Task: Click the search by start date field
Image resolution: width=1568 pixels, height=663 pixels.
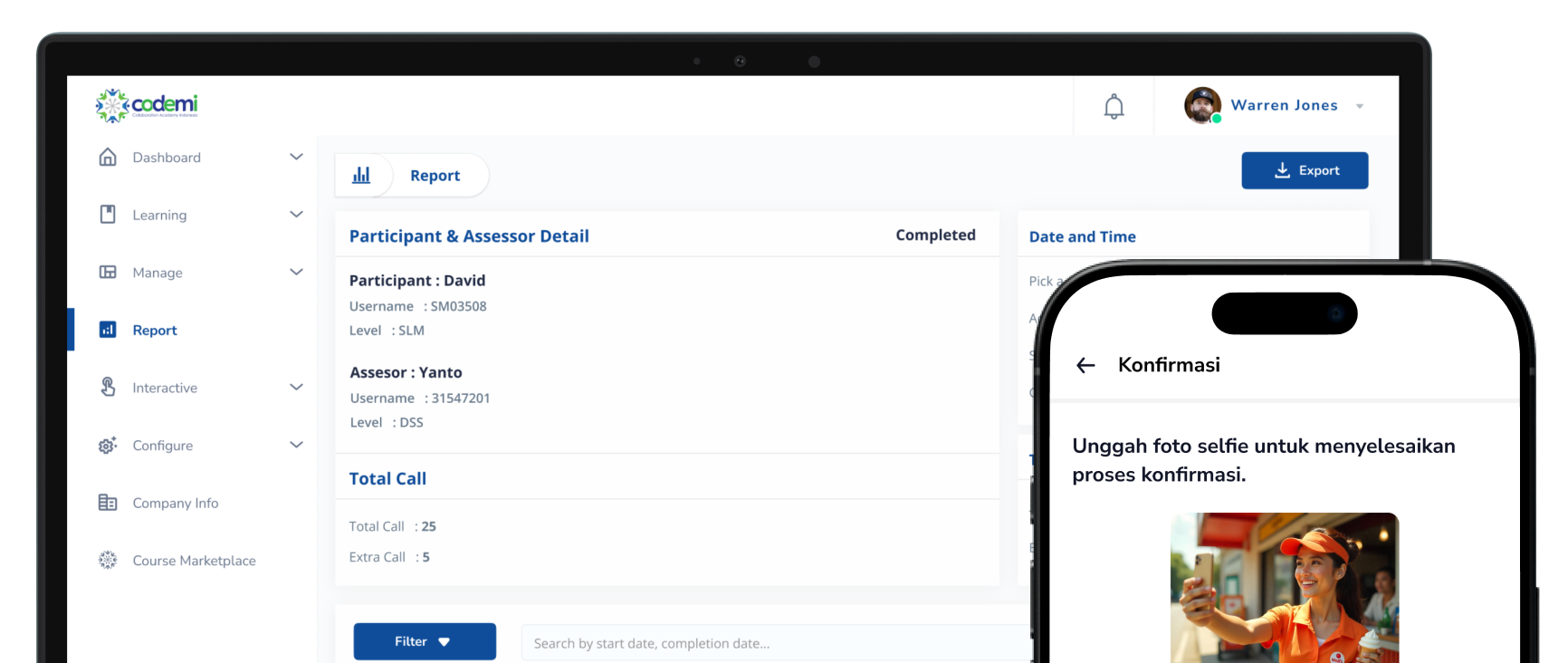Action: coord(777,643)
